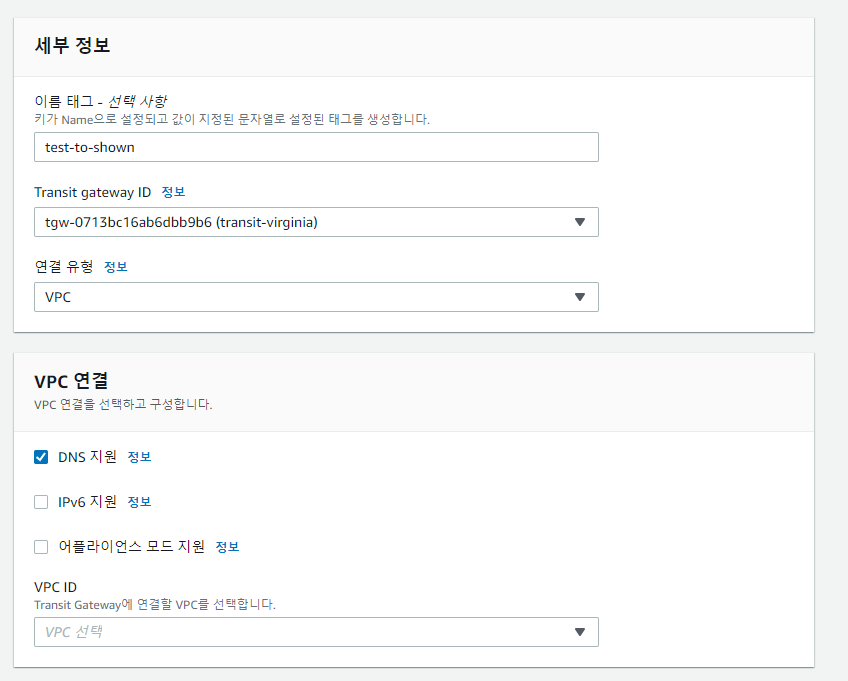Click the VPC 연결 section heading

(x=71, y=381)
